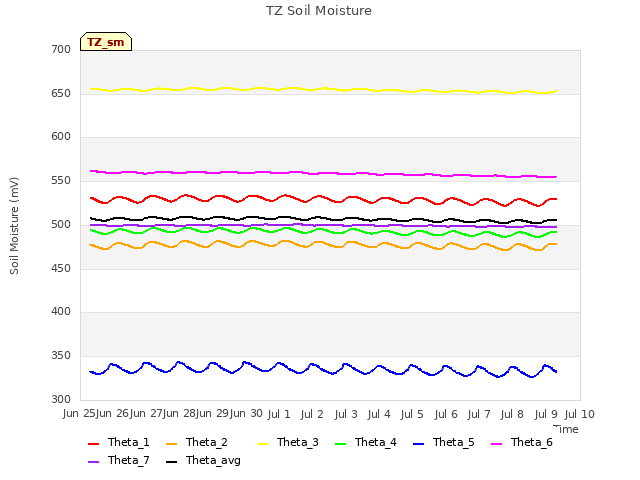The width and height of the screenshot is (640, 480).
Task: Click the Jul 3 x-axis label
Action: coord(346,414)
